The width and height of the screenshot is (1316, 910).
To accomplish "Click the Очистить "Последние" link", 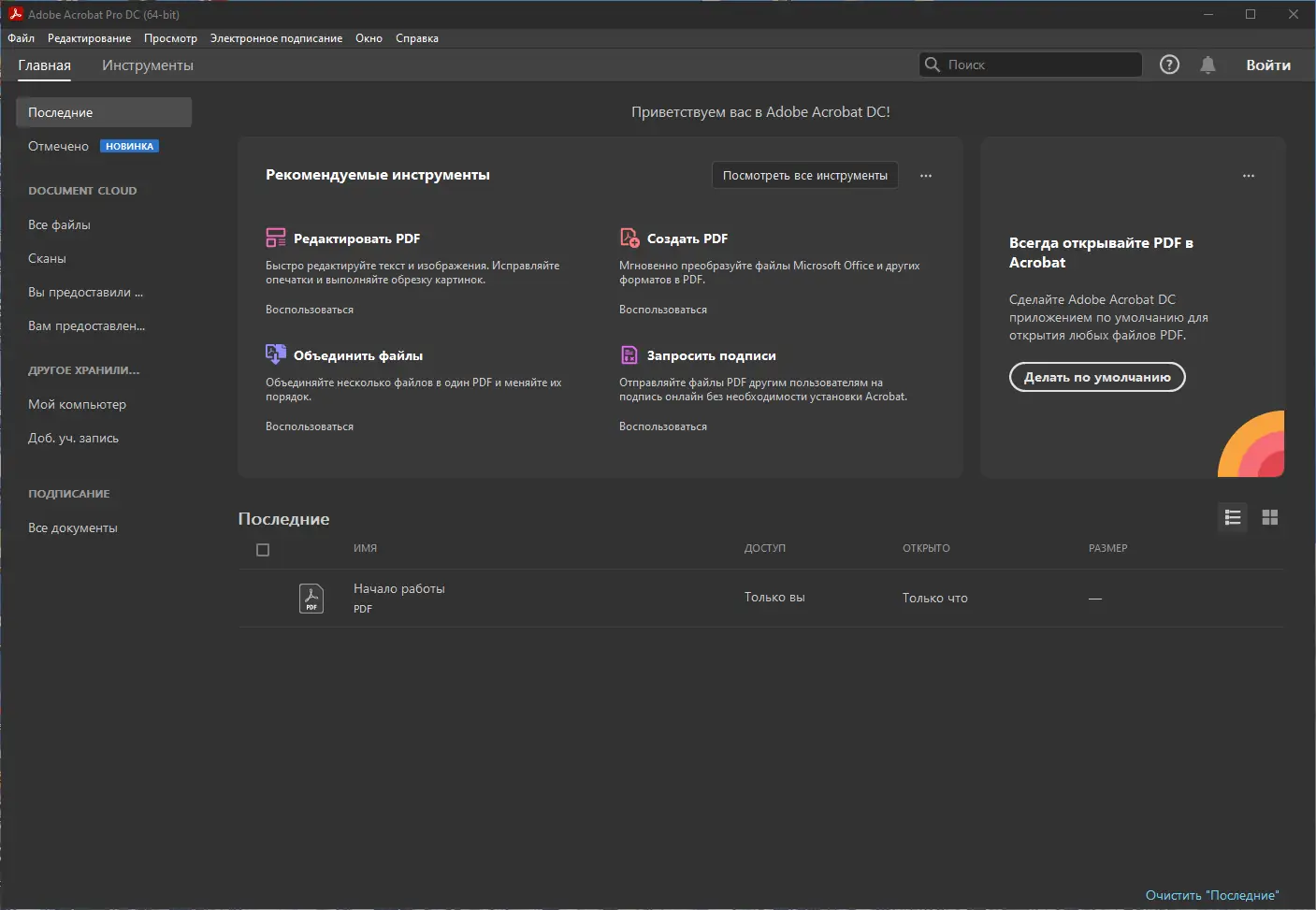I will point(1211,895).
